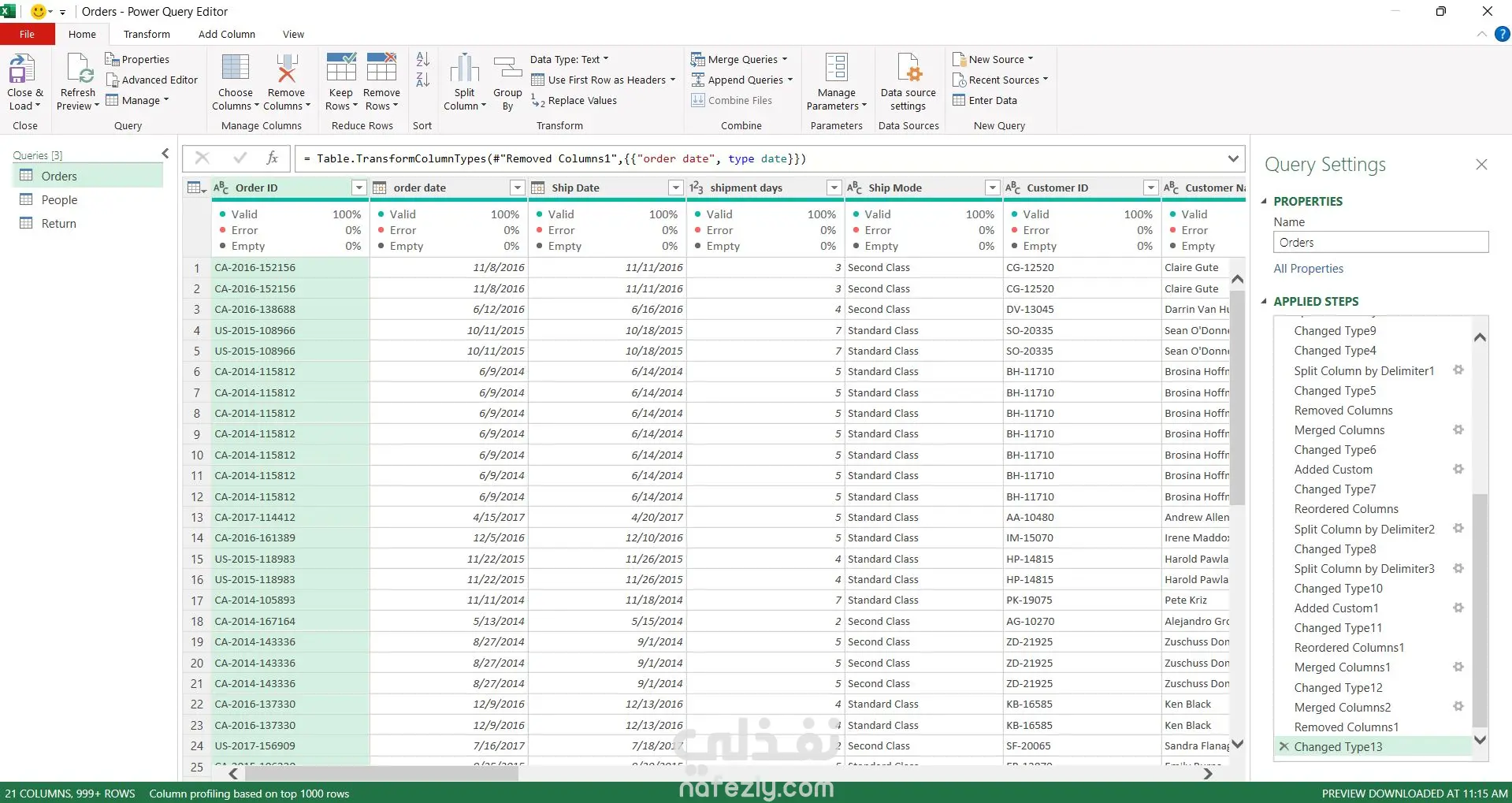The image size is (1512, 803).
Task: Open the File tab
Action: point(28,34)
